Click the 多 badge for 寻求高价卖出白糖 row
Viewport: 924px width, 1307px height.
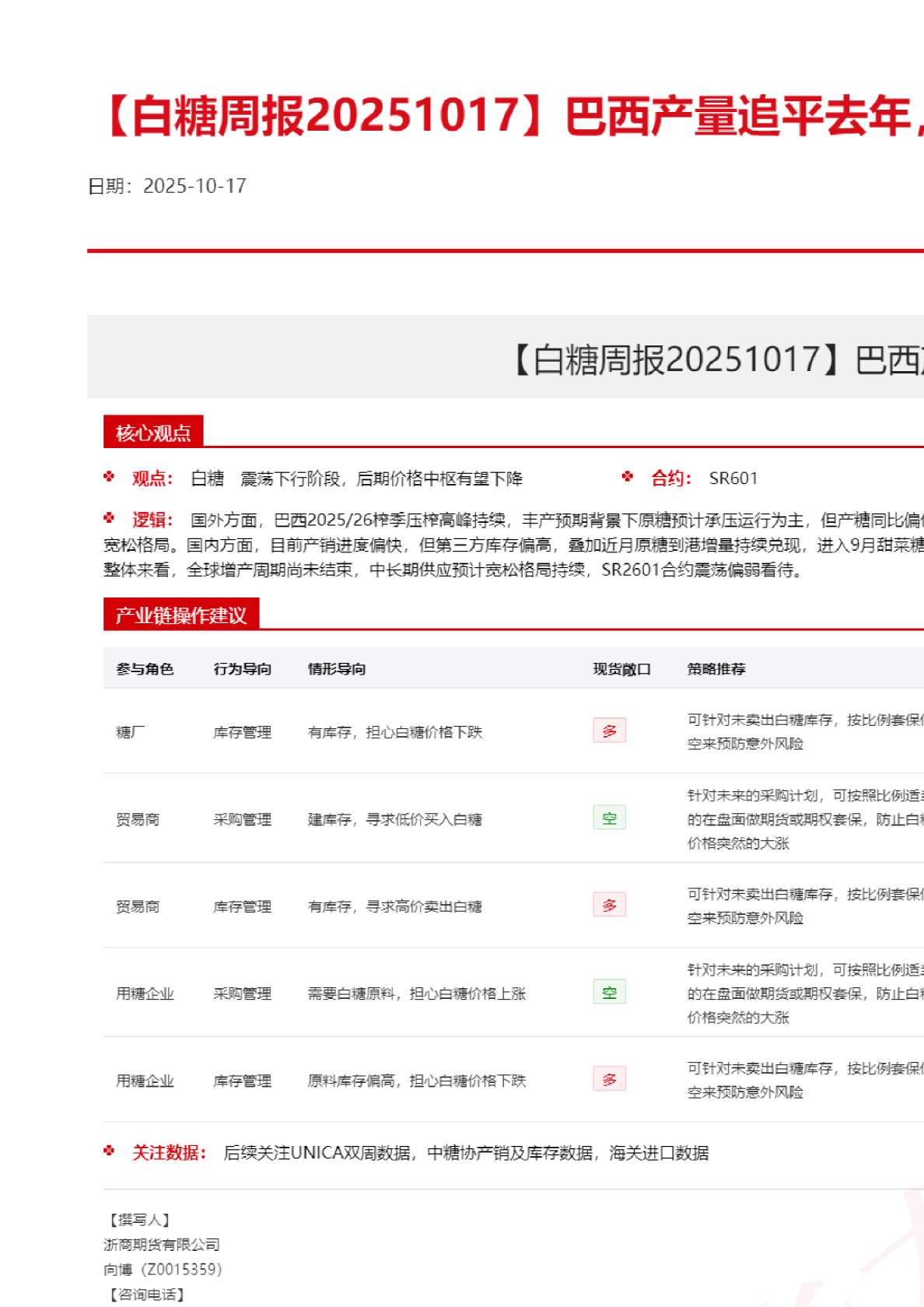click(609, 905)
